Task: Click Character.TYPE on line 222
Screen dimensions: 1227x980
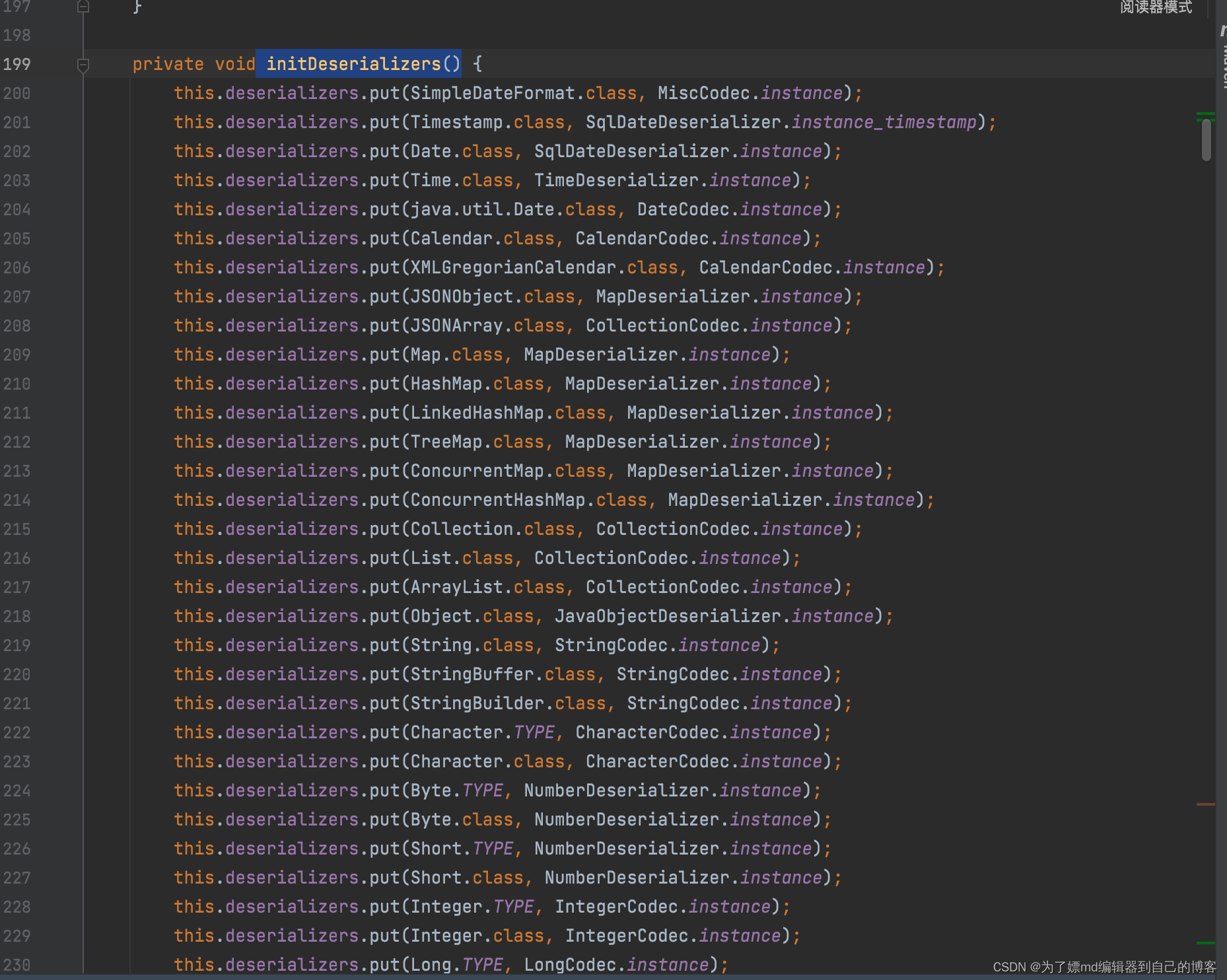Action: tap(482, 732)
